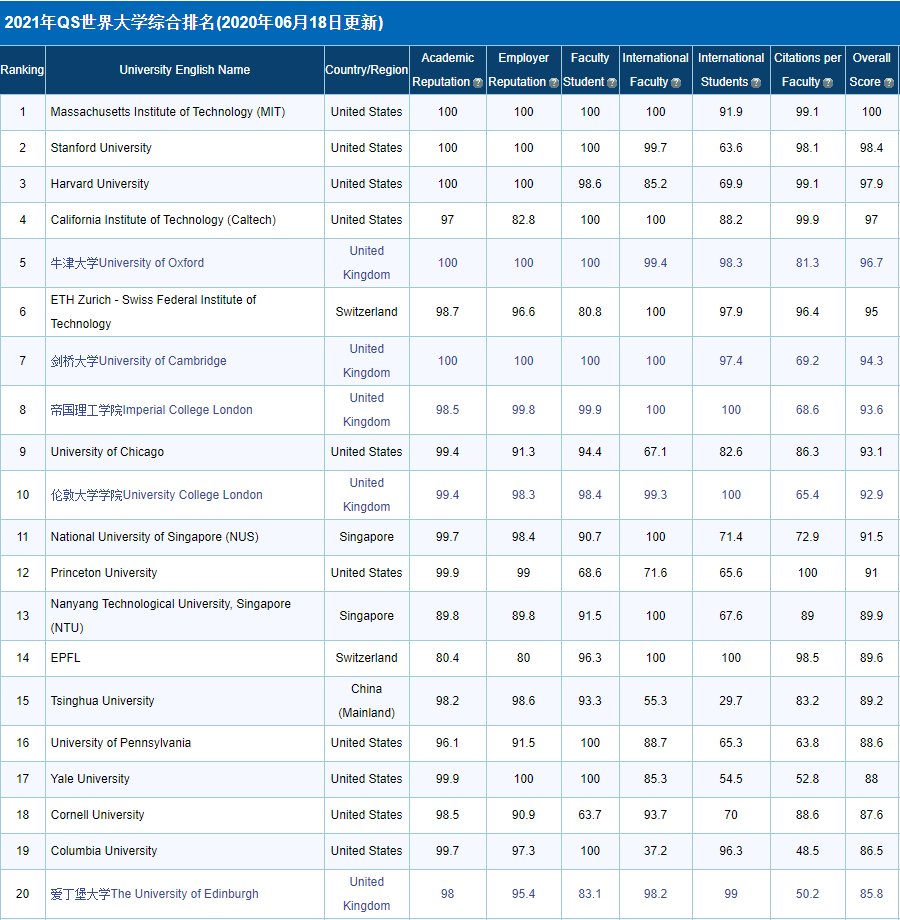The width and height of the screenshot is (900, 920).
Task: Click EPFL's Citations per Faculty value 98.5
Action: coord(807,658)
